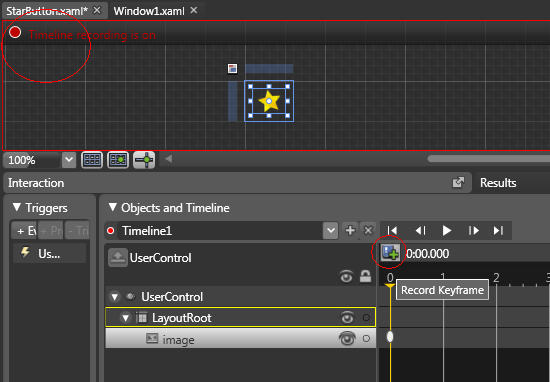Create a new timeline with plus button
The image size is (550, 382).
click(x=350, y=230)
